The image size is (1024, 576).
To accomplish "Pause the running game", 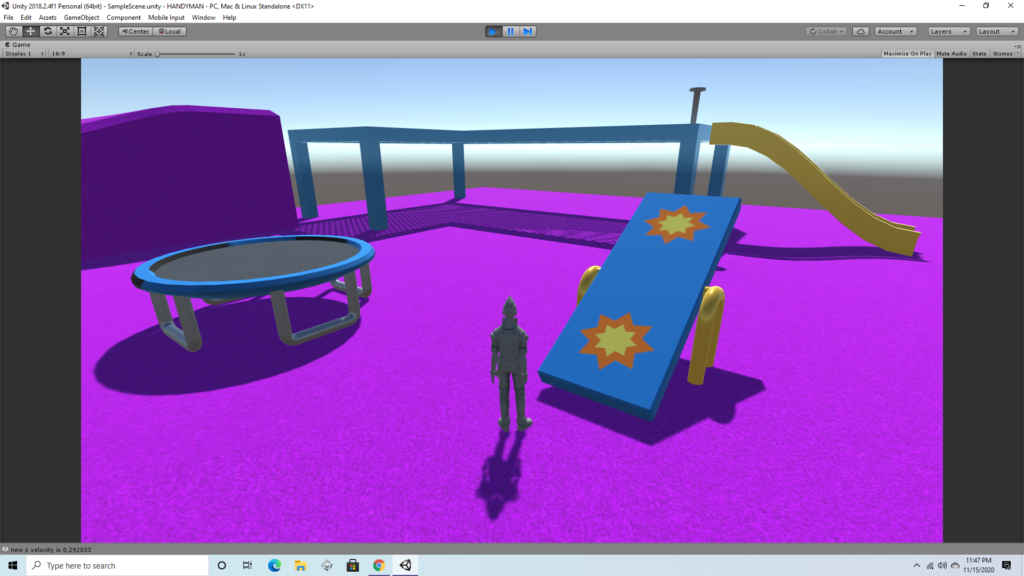I will point(511,31).
